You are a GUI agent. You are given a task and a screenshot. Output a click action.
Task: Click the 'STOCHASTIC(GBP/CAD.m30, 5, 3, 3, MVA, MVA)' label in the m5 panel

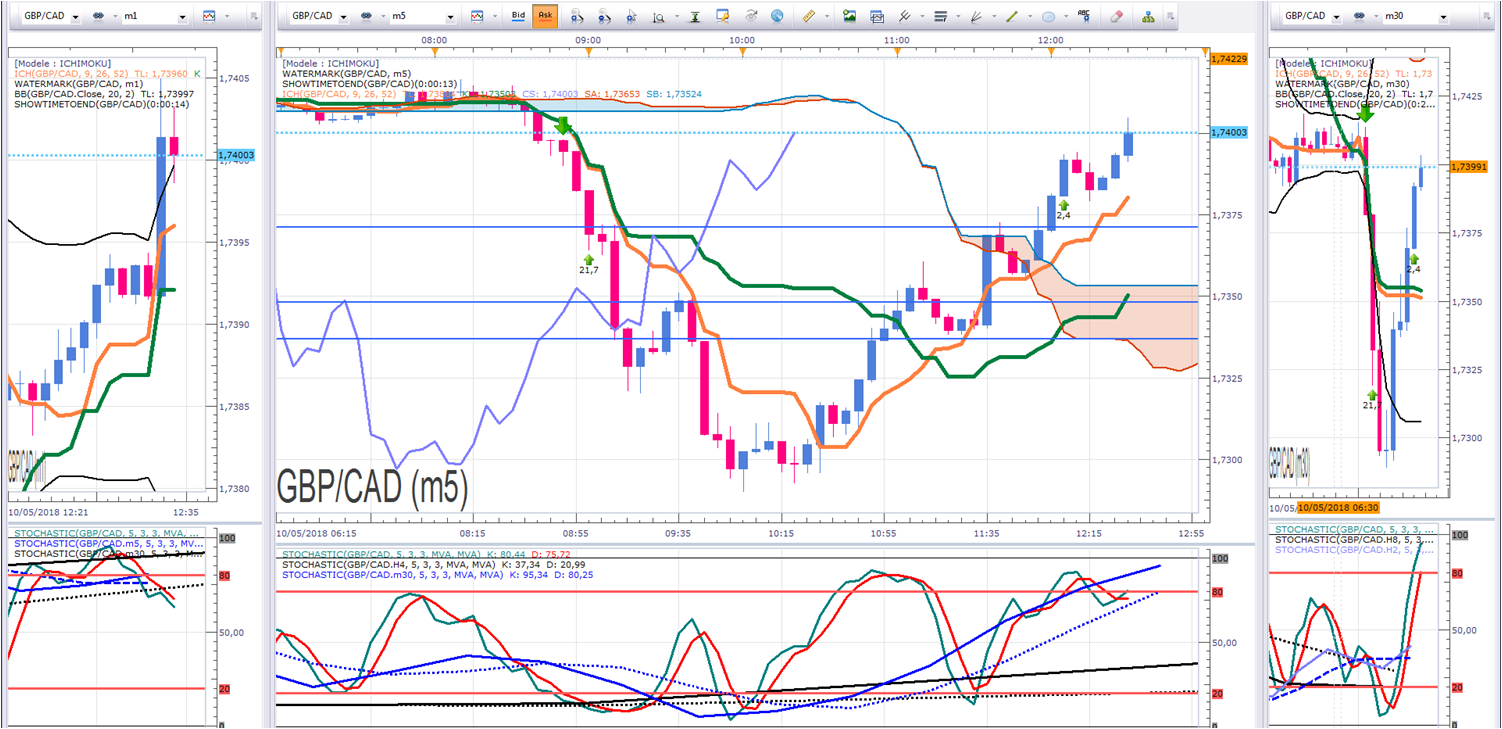(x=393, y=575)
